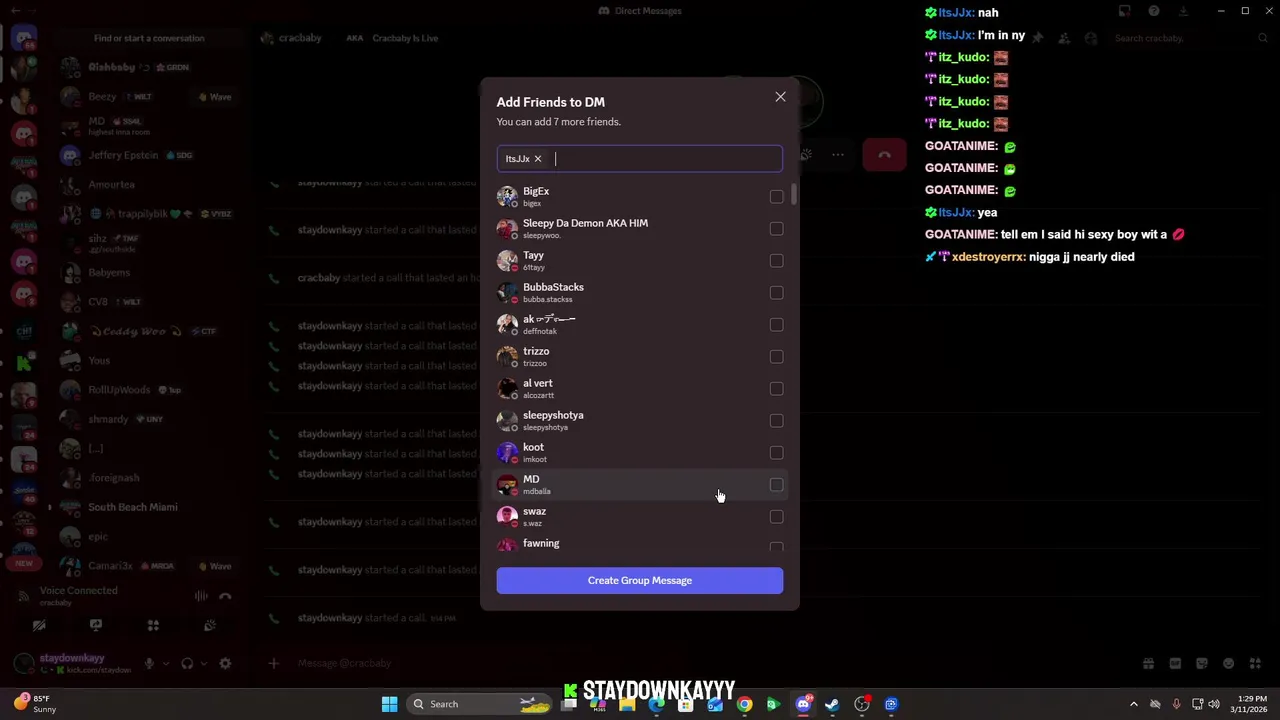The height and width of the screenshot is (720, 1280).
Task: Click BigEx avatar in friend list
Action: [x=507, y=196]
